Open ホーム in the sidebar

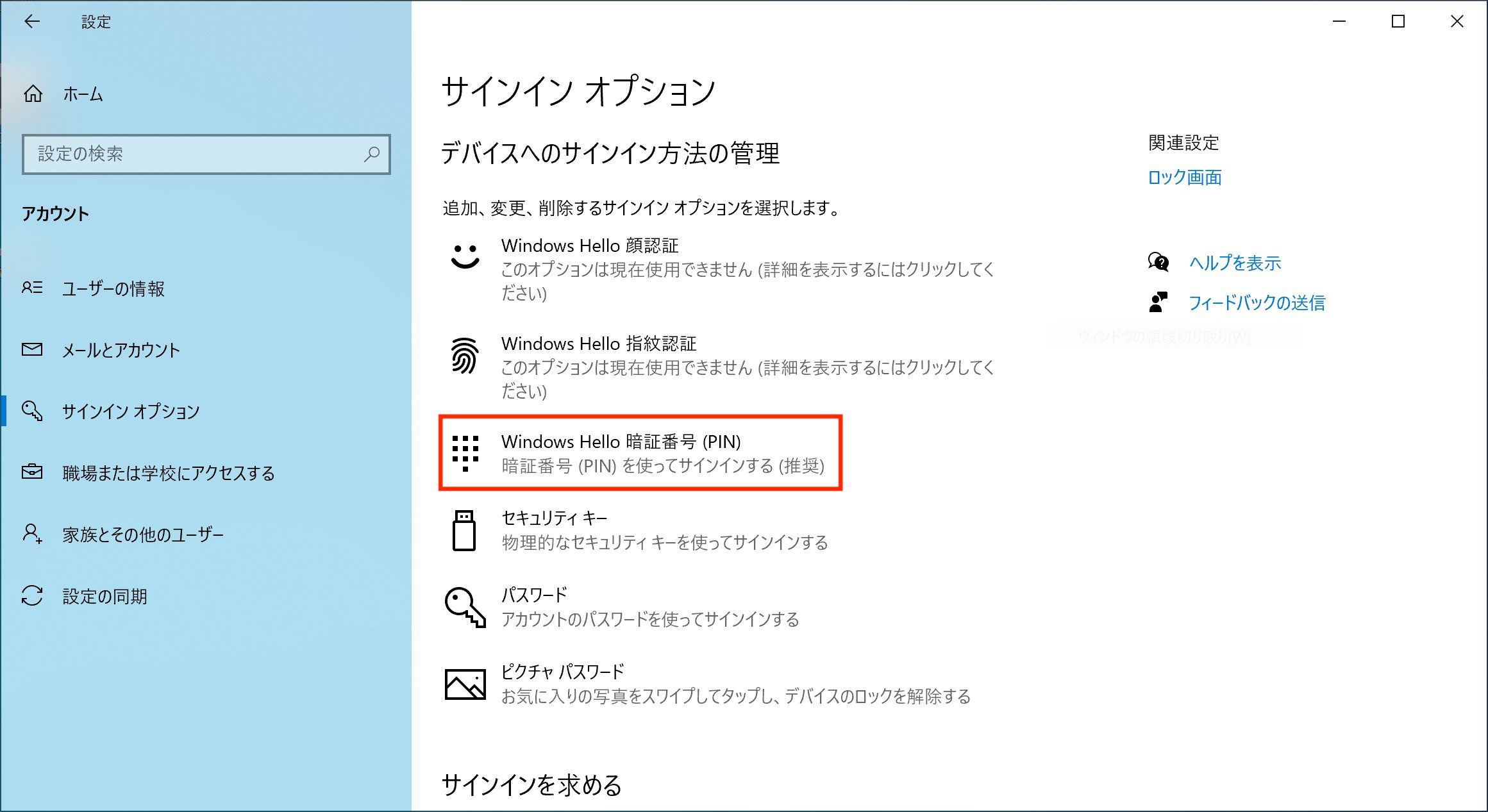206,94
